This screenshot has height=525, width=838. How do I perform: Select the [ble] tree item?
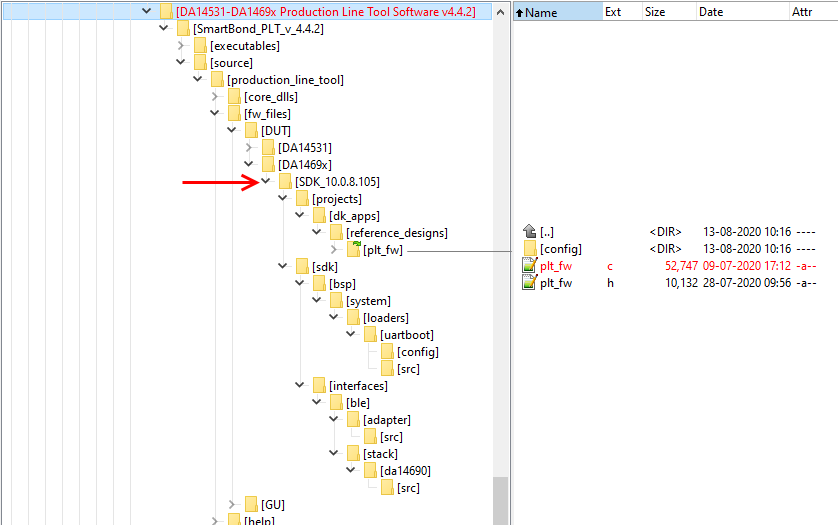358,403
